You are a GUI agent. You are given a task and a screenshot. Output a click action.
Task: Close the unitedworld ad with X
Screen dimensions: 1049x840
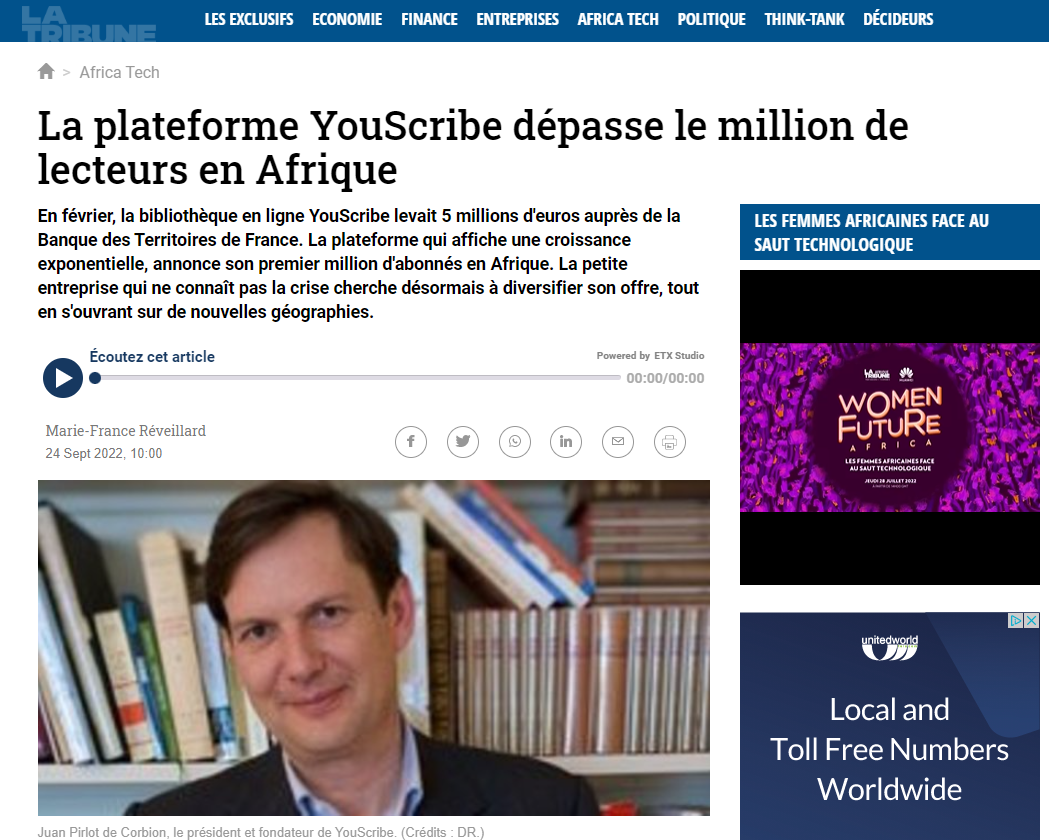[1032, 621]
